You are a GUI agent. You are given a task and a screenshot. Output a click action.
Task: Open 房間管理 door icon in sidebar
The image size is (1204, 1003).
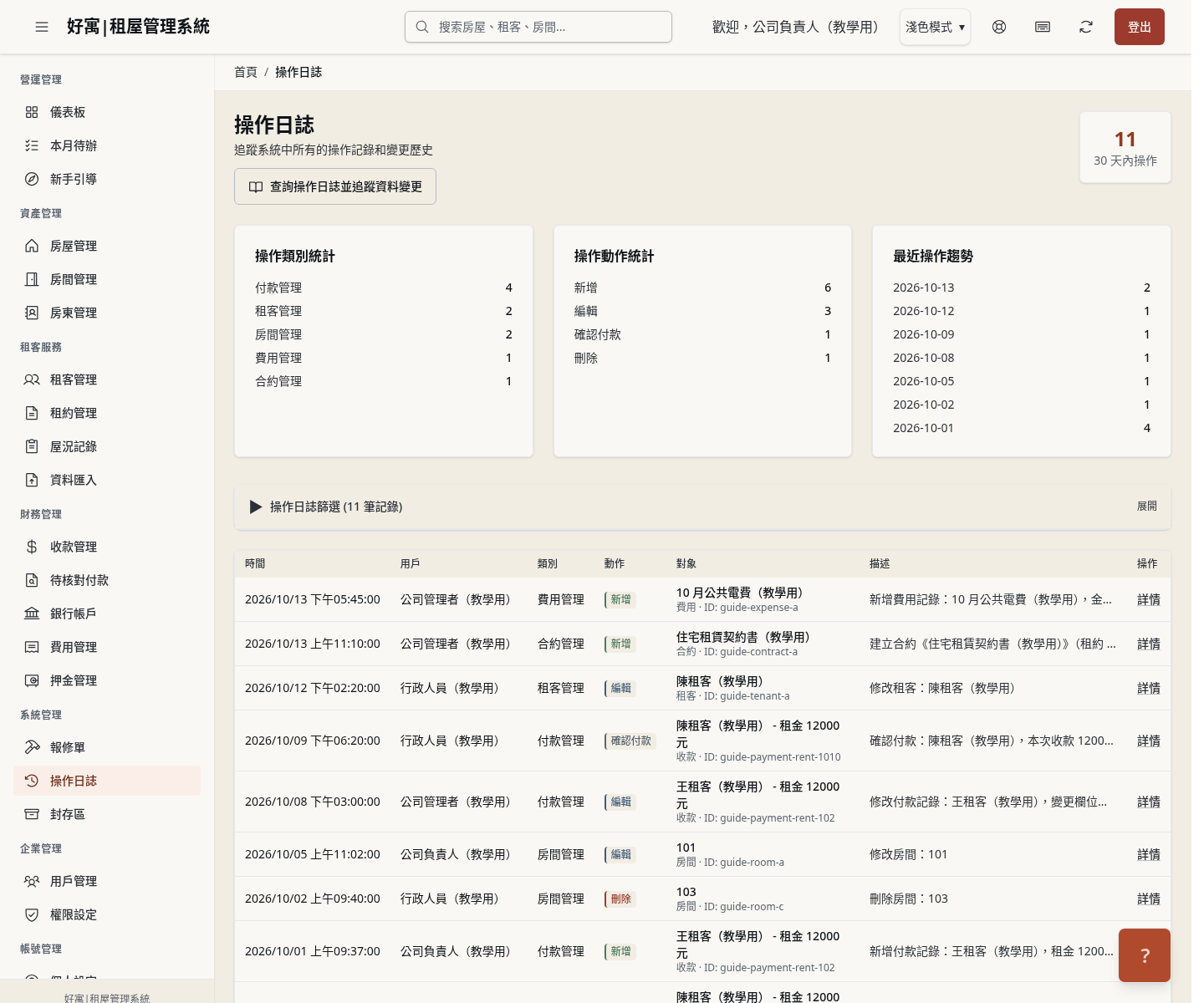[x=32, y=279]
